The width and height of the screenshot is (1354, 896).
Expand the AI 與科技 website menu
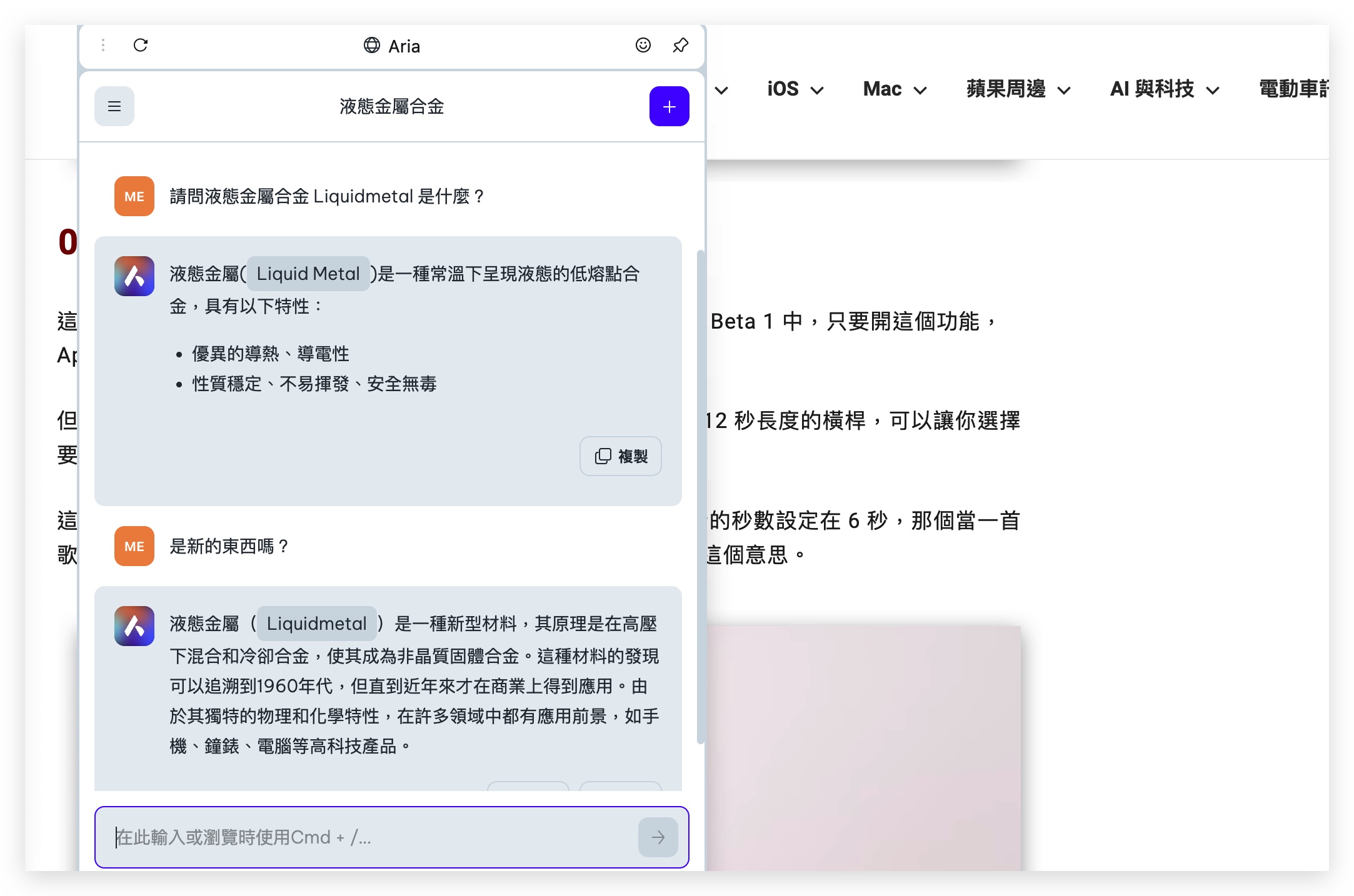point(1165,89)
